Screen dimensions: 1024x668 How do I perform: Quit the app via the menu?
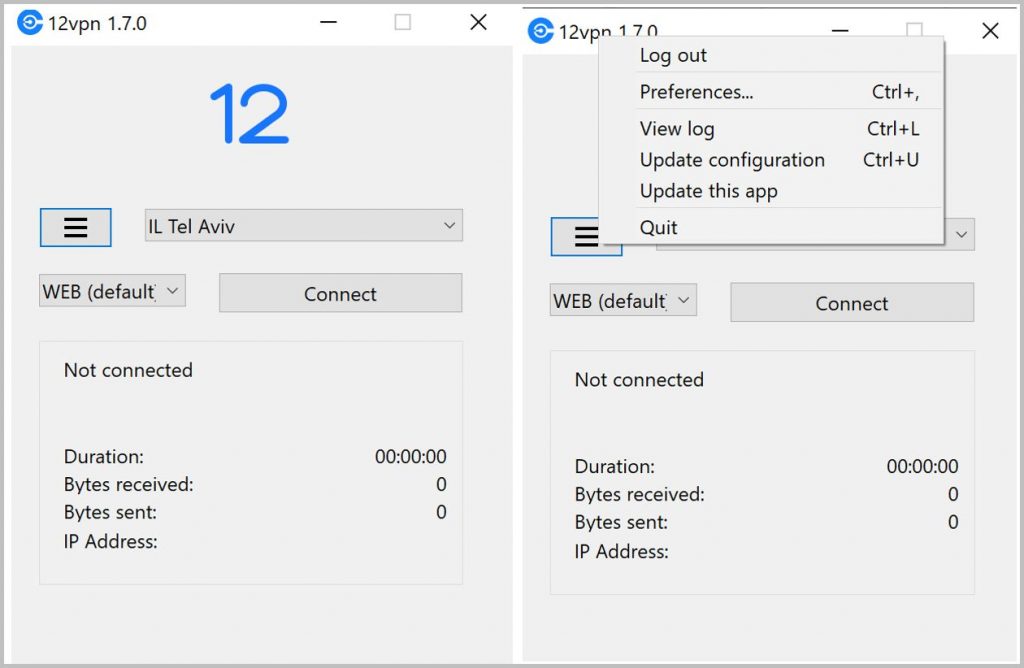click(x=657, y=227)
